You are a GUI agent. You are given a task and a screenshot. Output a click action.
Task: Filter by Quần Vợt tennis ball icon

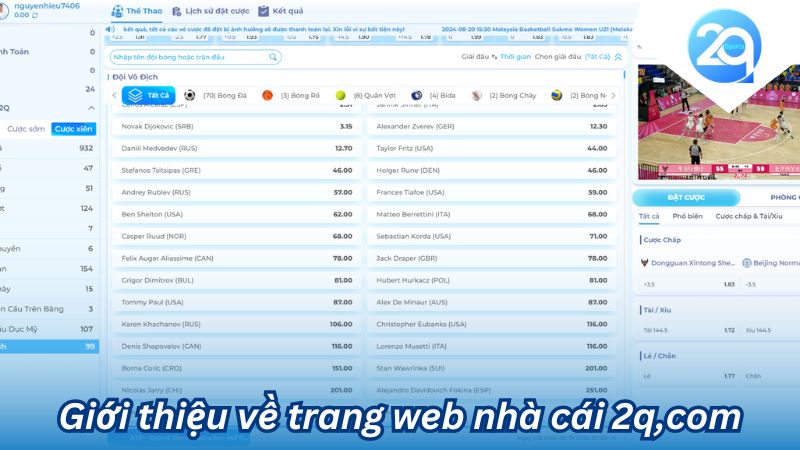pos(340,95)
